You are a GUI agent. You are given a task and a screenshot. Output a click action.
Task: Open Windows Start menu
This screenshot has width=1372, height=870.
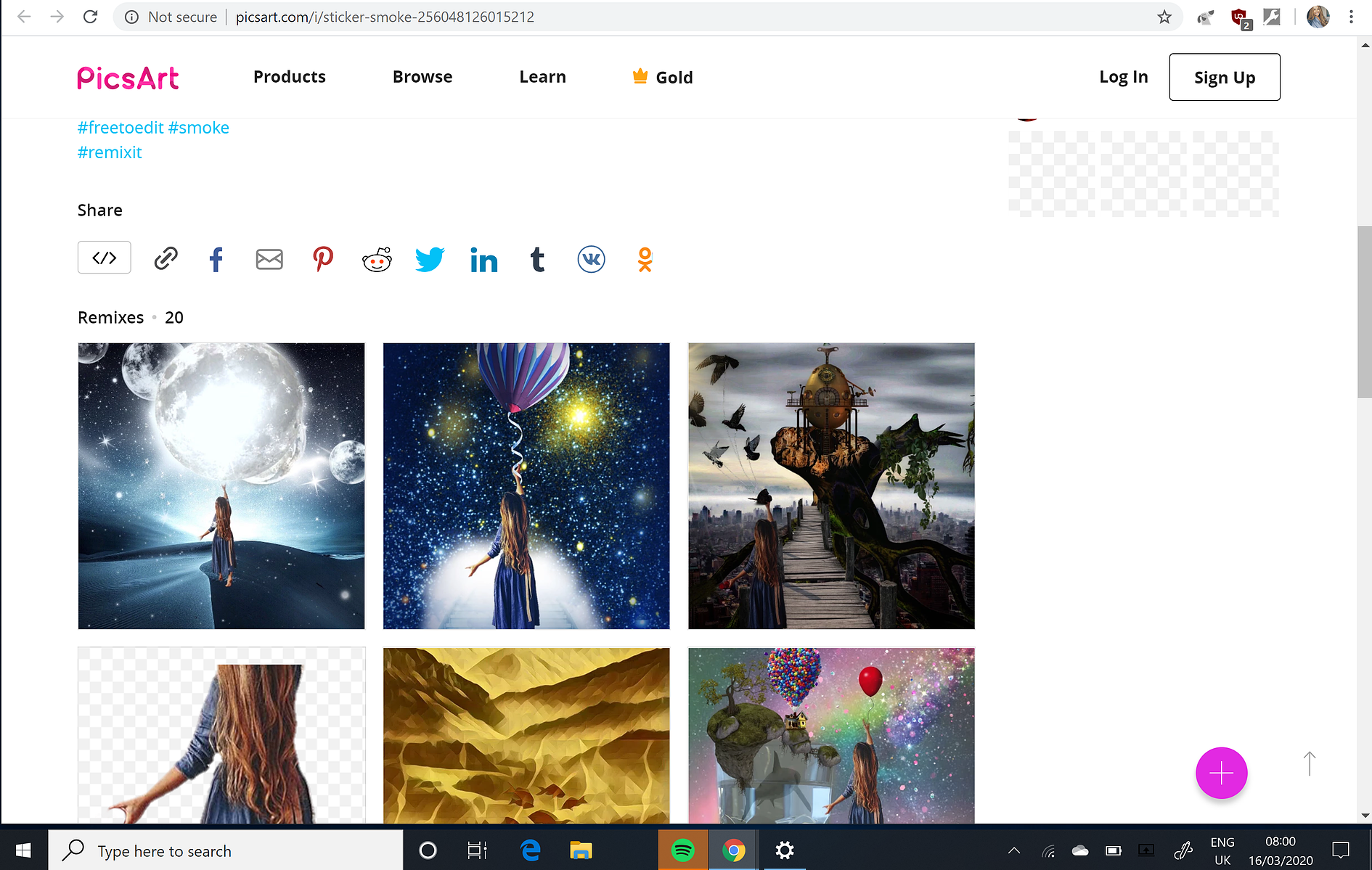pyautogui.click(x=23, y=850)
